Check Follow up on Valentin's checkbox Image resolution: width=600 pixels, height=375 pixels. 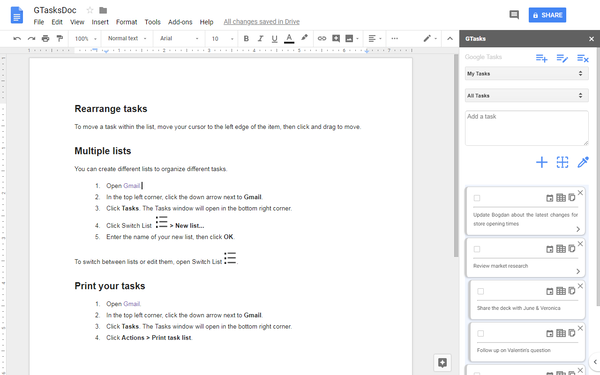pyautogui.click(x=481, y=333)
